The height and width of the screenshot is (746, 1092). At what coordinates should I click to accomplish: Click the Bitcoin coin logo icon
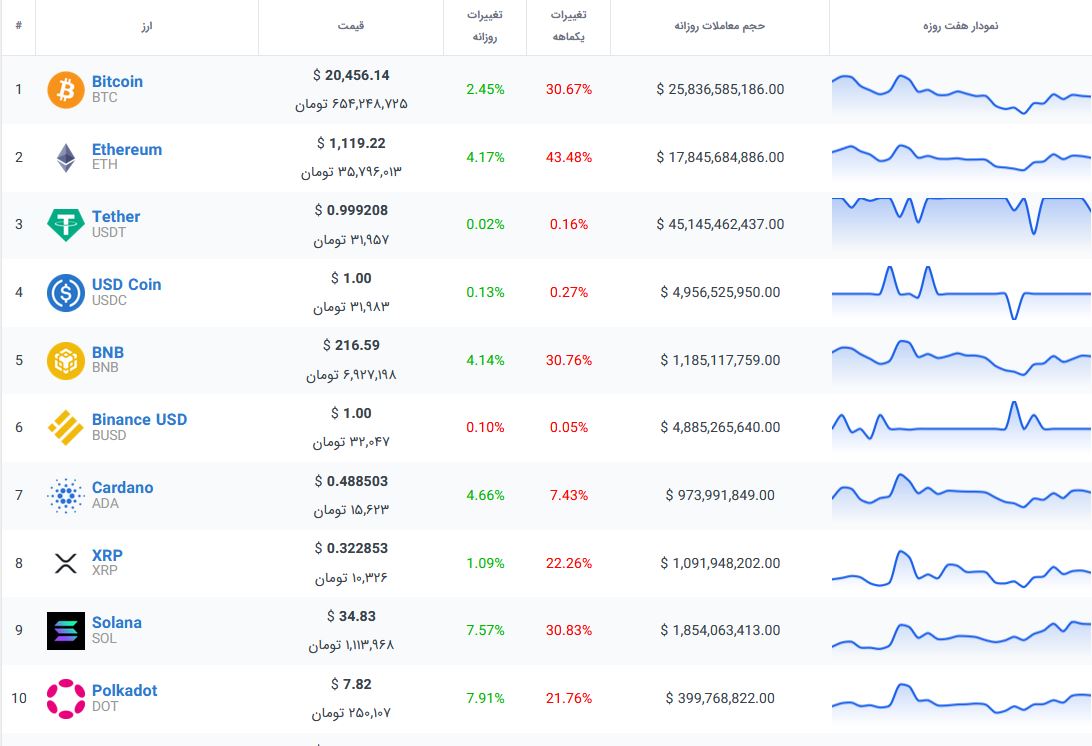[65, 89]
